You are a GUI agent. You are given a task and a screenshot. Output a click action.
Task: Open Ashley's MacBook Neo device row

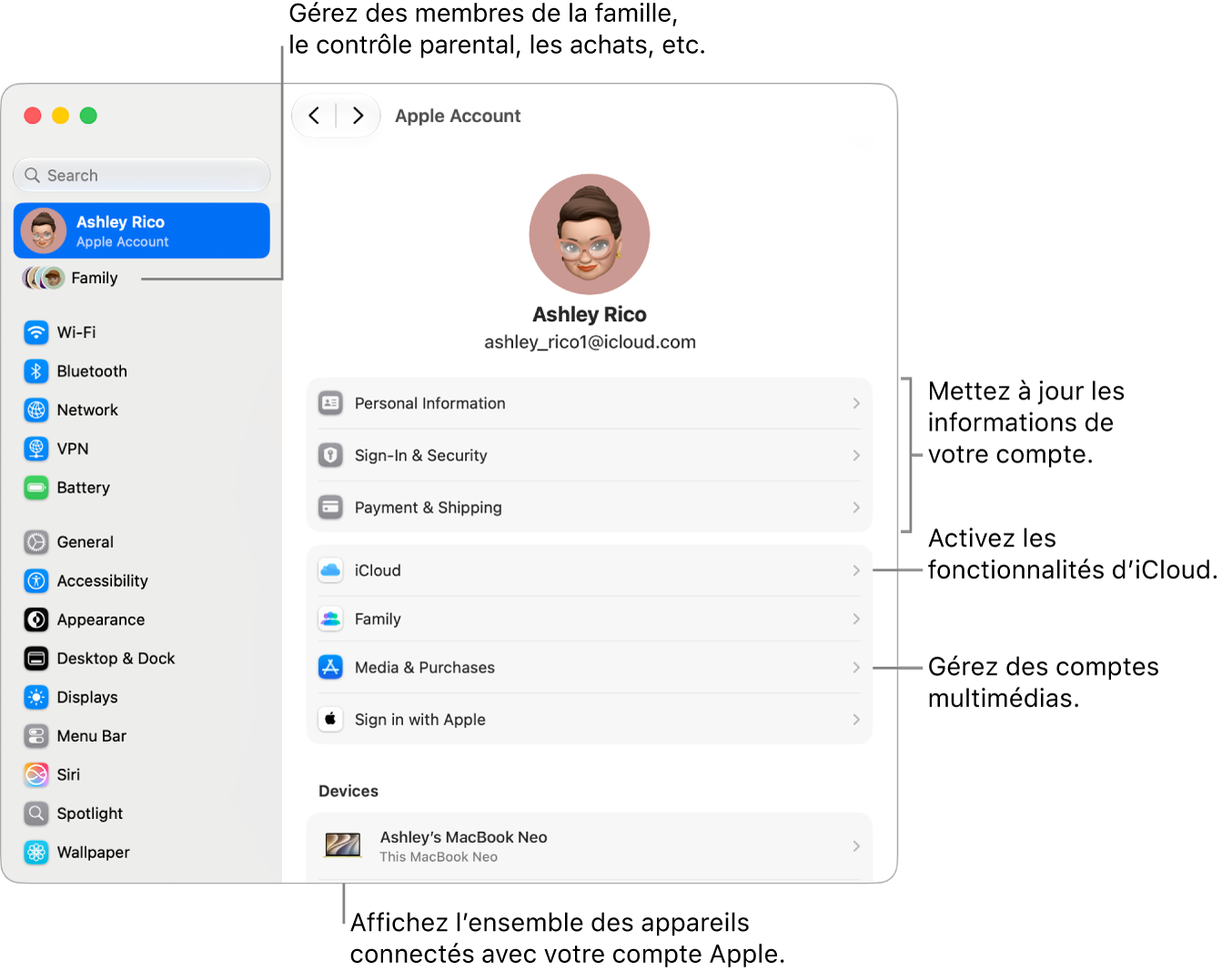[590, 846]
